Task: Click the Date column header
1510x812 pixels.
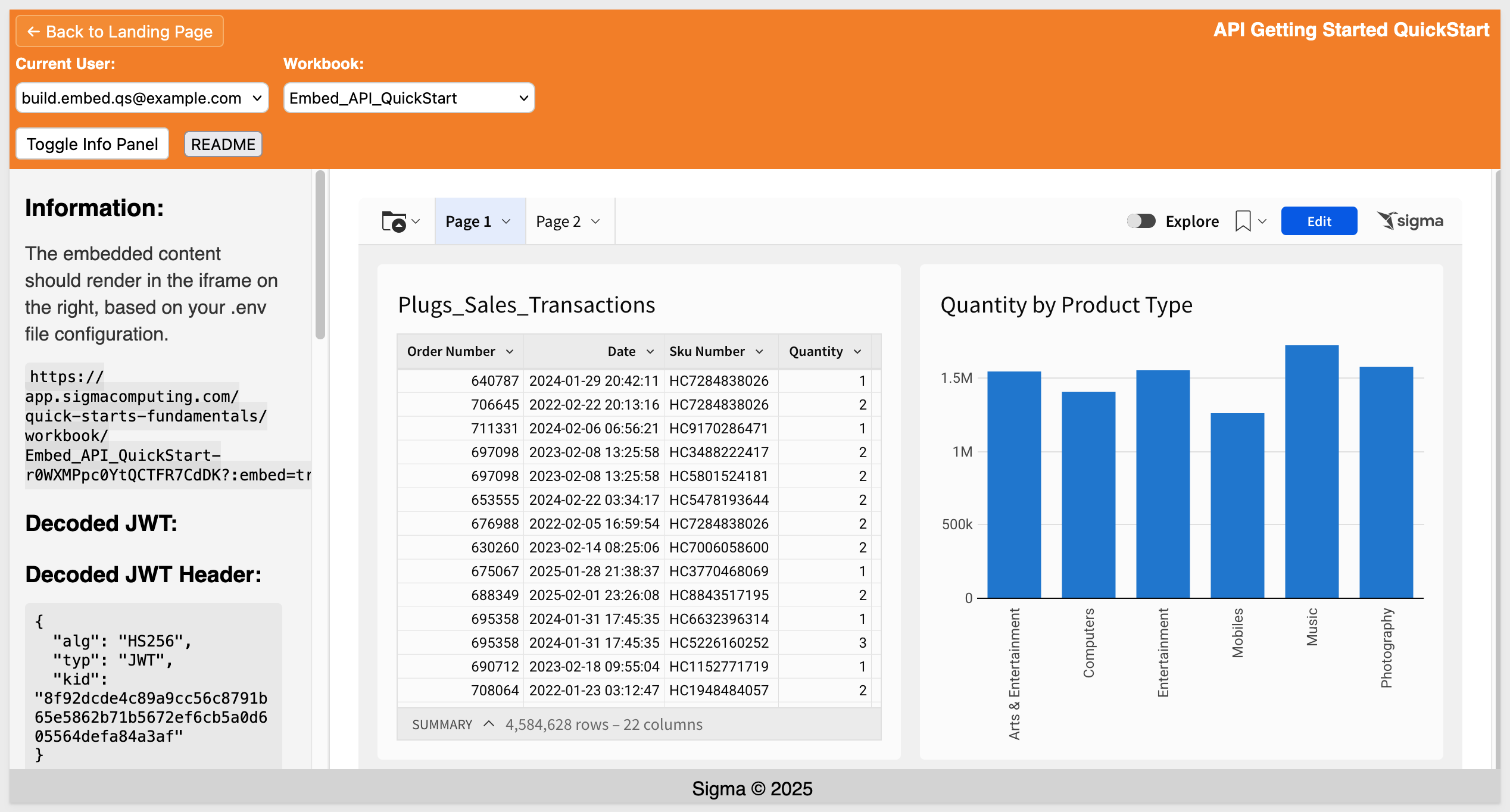Action: pos(594,352)
